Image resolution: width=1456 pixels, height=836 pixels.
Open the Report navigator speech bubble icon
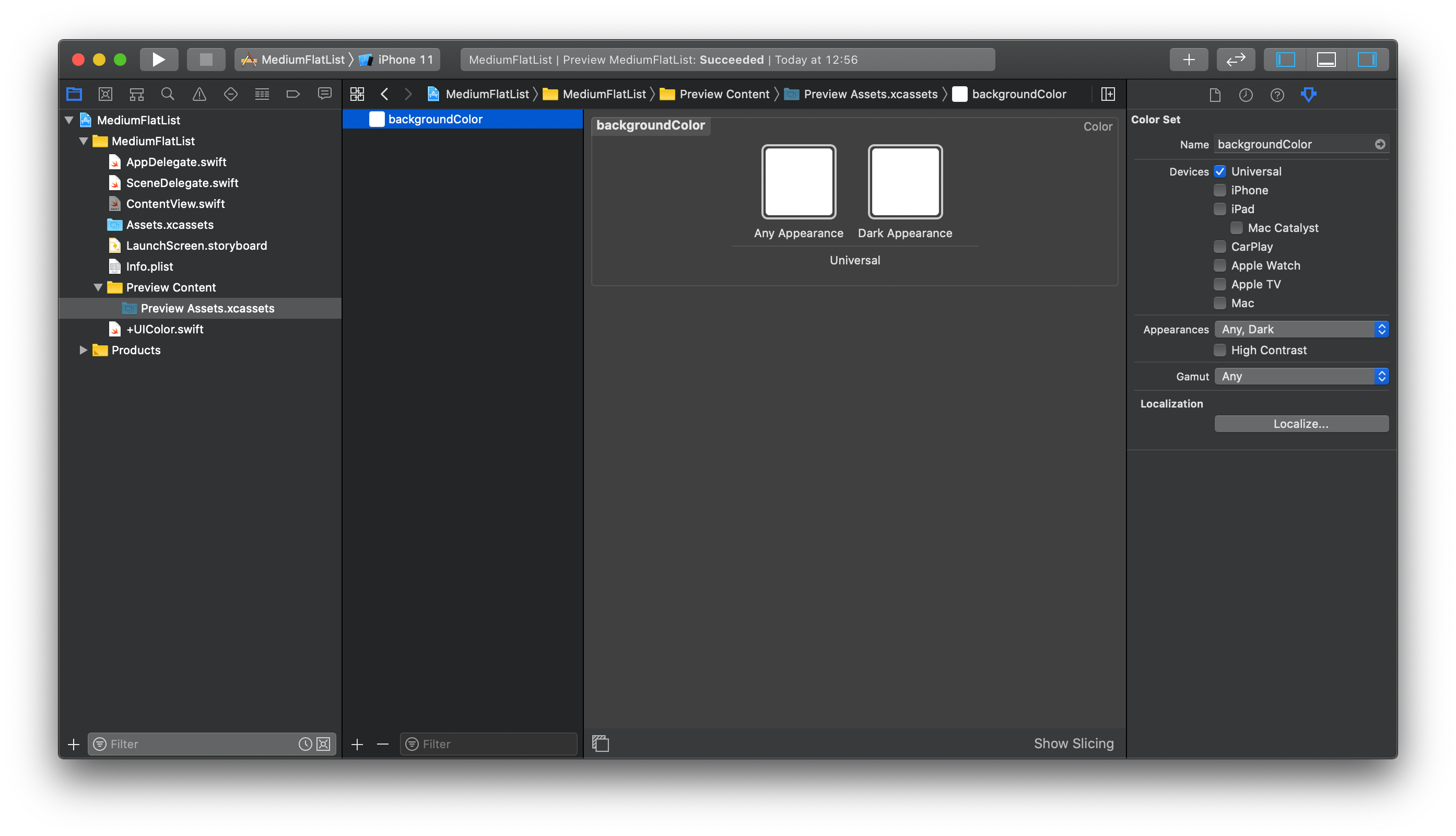pyautogui.click(x=325, y=94)
